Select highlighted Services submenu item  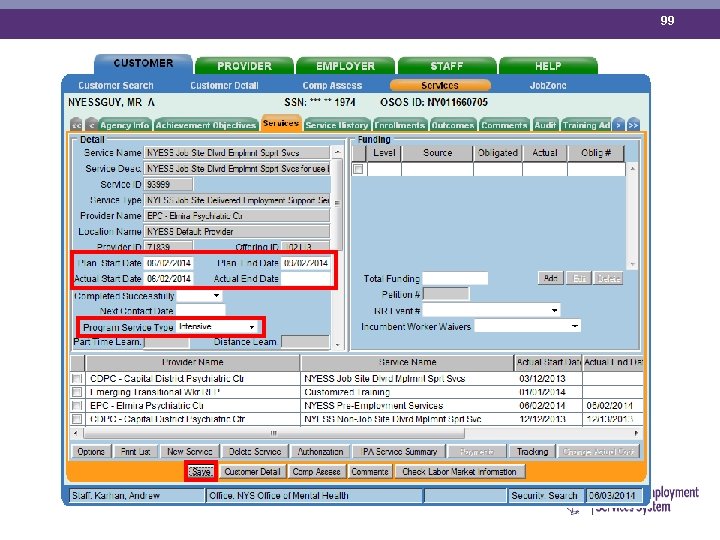(x=440, y=85)
